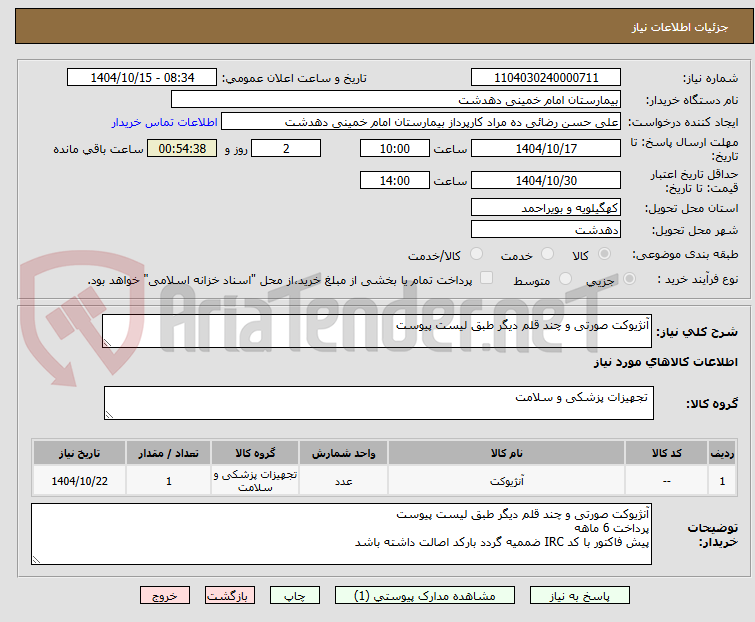Image resolution: width=755 pixels, height=622 pixels.
Task: Click the response deadline date 1404/10/17
Action: tap(546, 148)
